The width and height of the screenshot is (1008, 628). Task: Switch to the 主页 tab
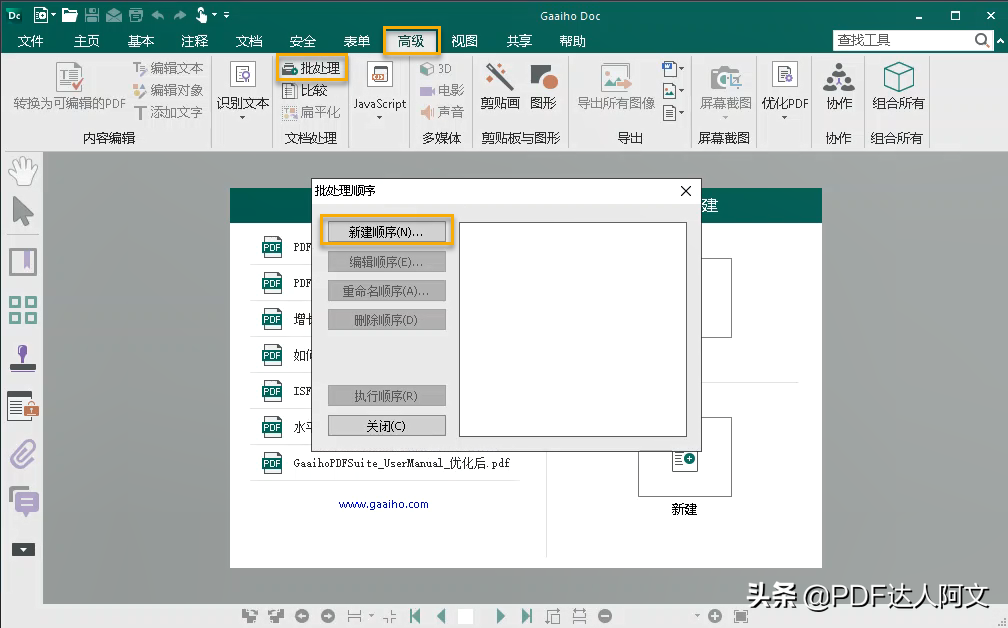[86, 41]
